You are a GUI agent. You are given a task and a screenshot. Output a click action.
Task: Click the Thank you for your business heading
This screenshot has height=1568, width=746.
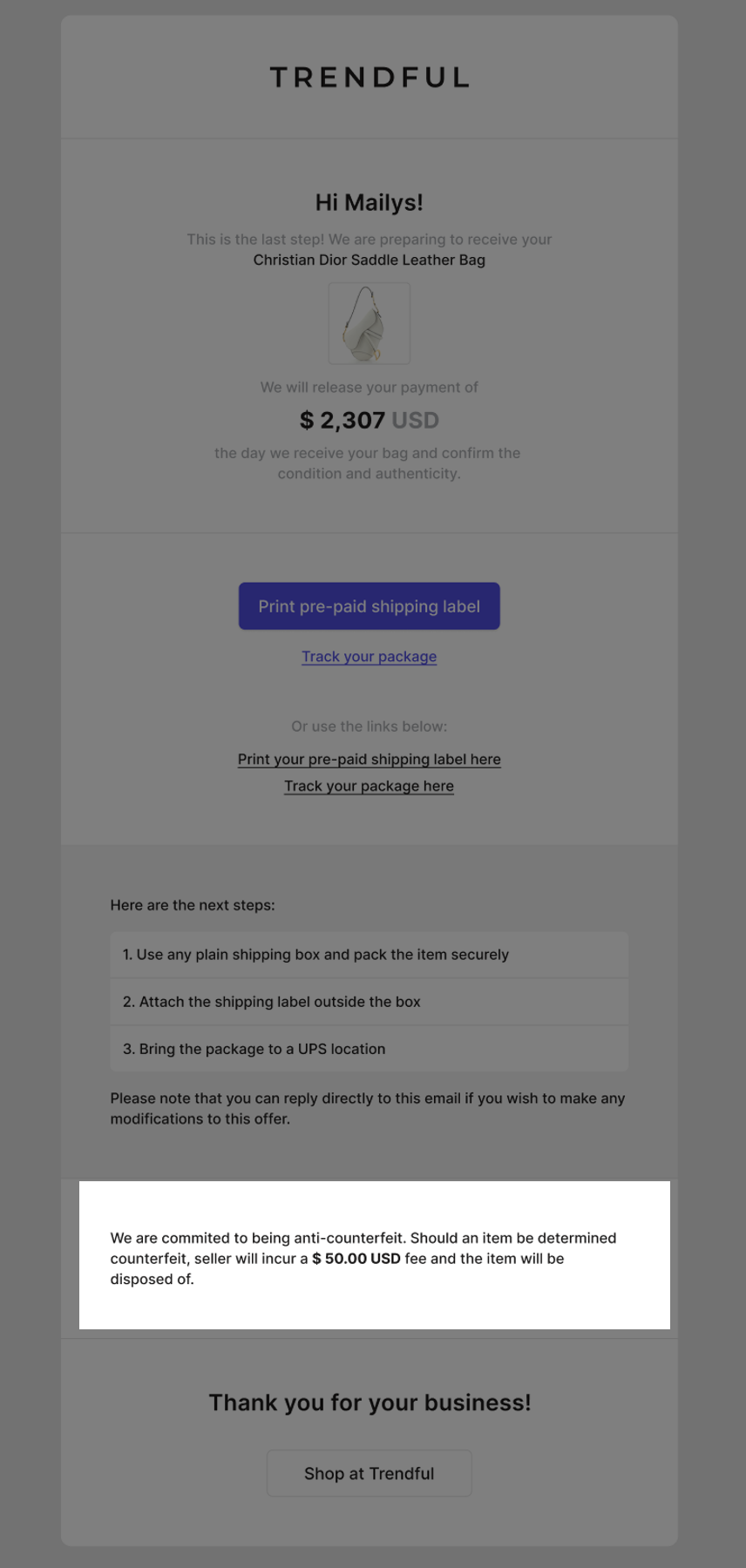point(370,1403)
